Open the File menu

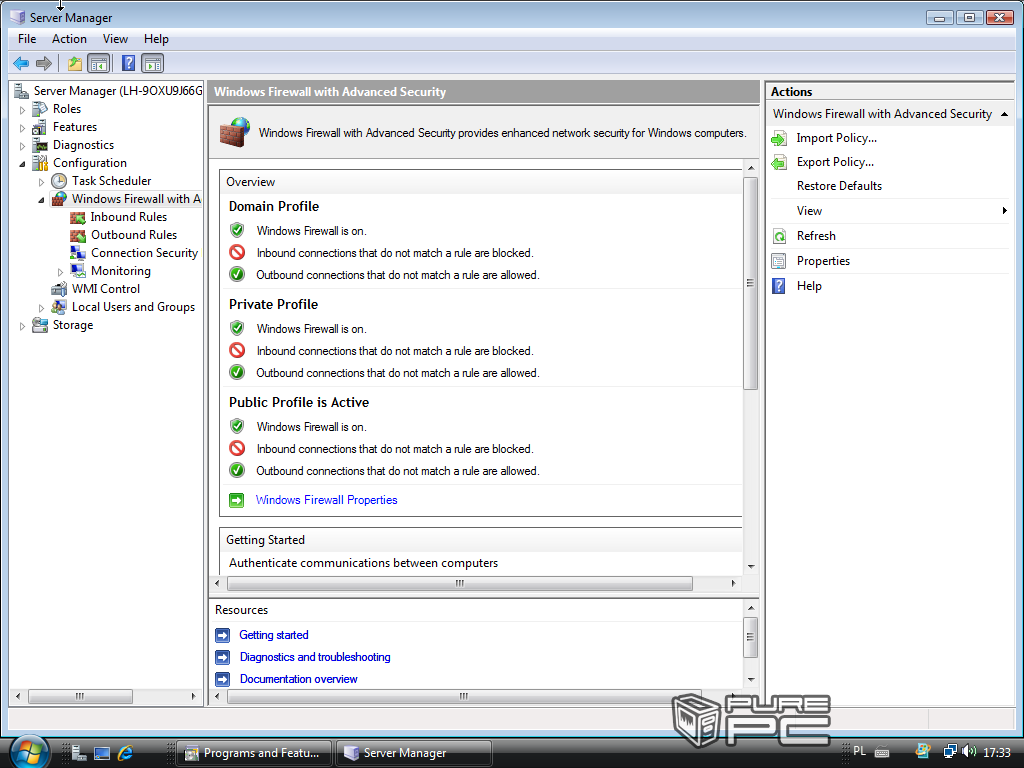pyautogui.click(x=27, y=39)
